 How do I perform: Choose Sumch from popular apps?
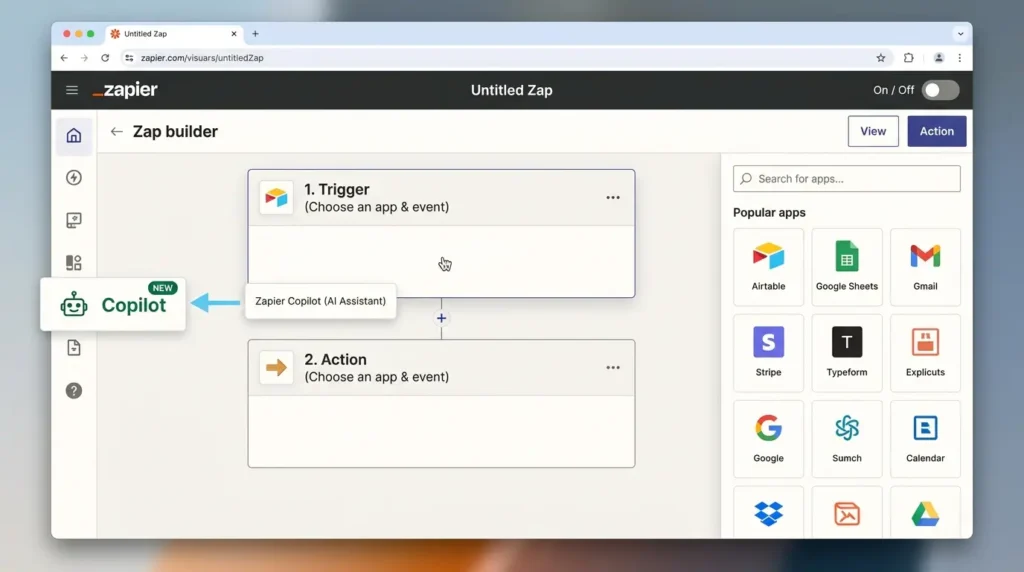click(846, 439)
